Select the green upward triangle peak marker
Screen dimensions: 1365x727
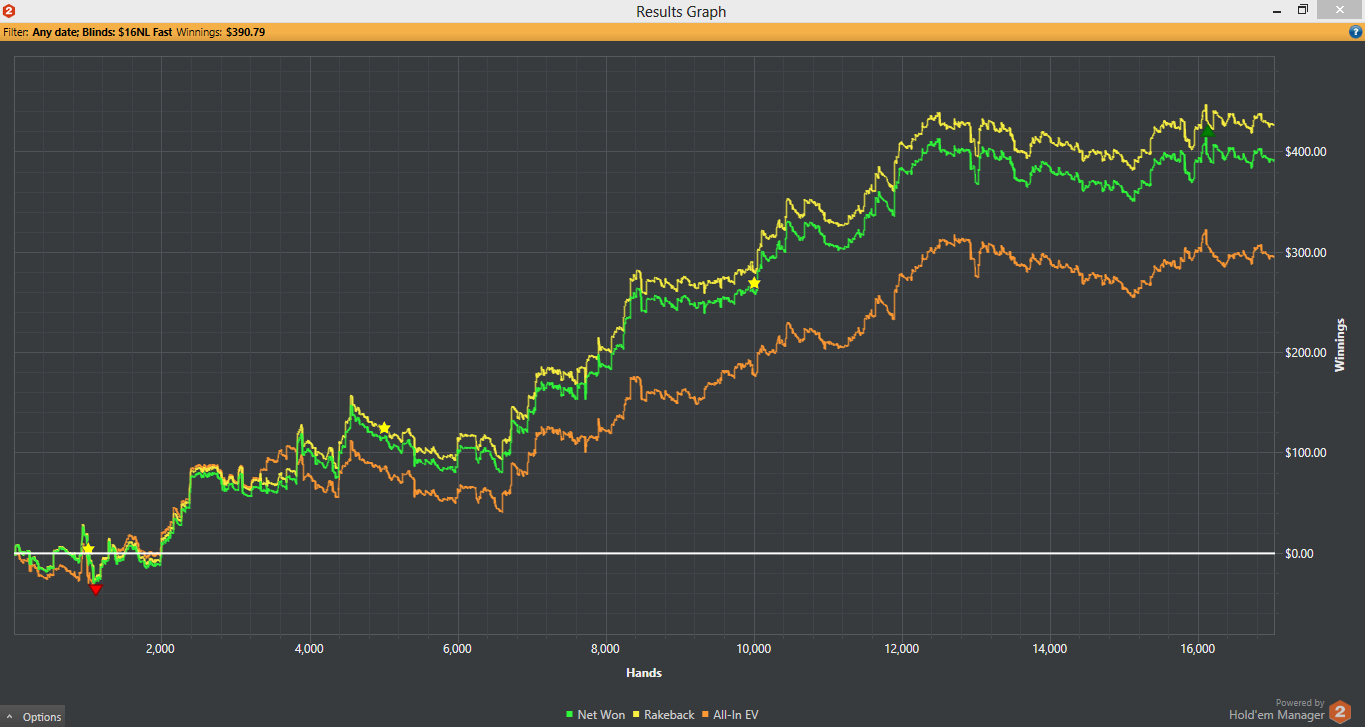(1208, 130)
